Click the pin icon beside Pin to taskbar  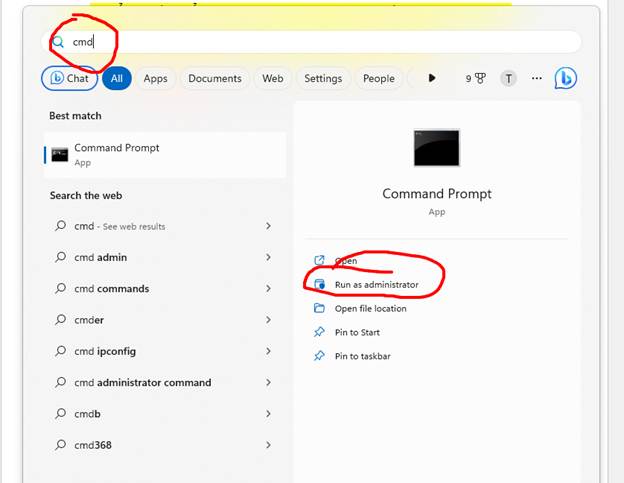(x=319, y=356)
